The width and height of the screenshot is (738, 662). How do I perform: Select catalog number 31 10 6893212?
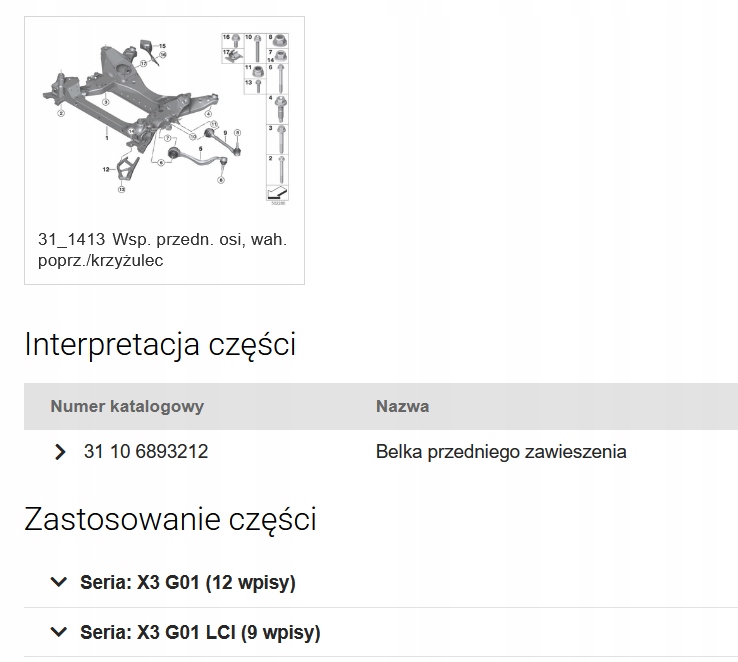[146, 452]
